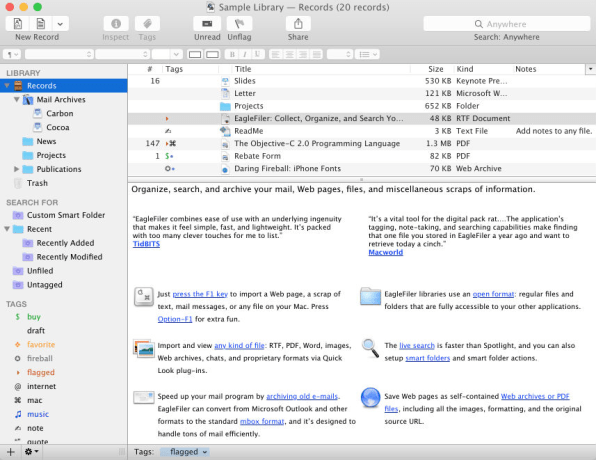Open the paragraph style dropdown

[11, 54]
